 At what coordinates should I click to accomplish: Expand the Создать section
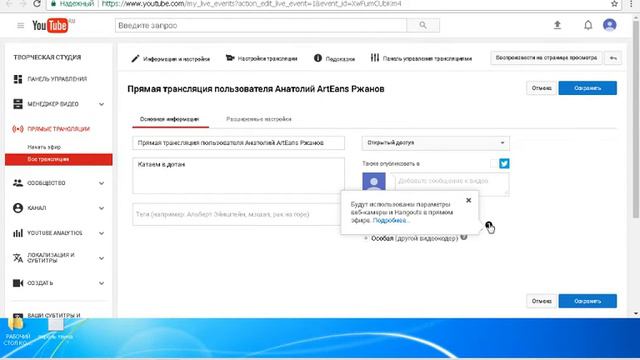pos(101,283)
